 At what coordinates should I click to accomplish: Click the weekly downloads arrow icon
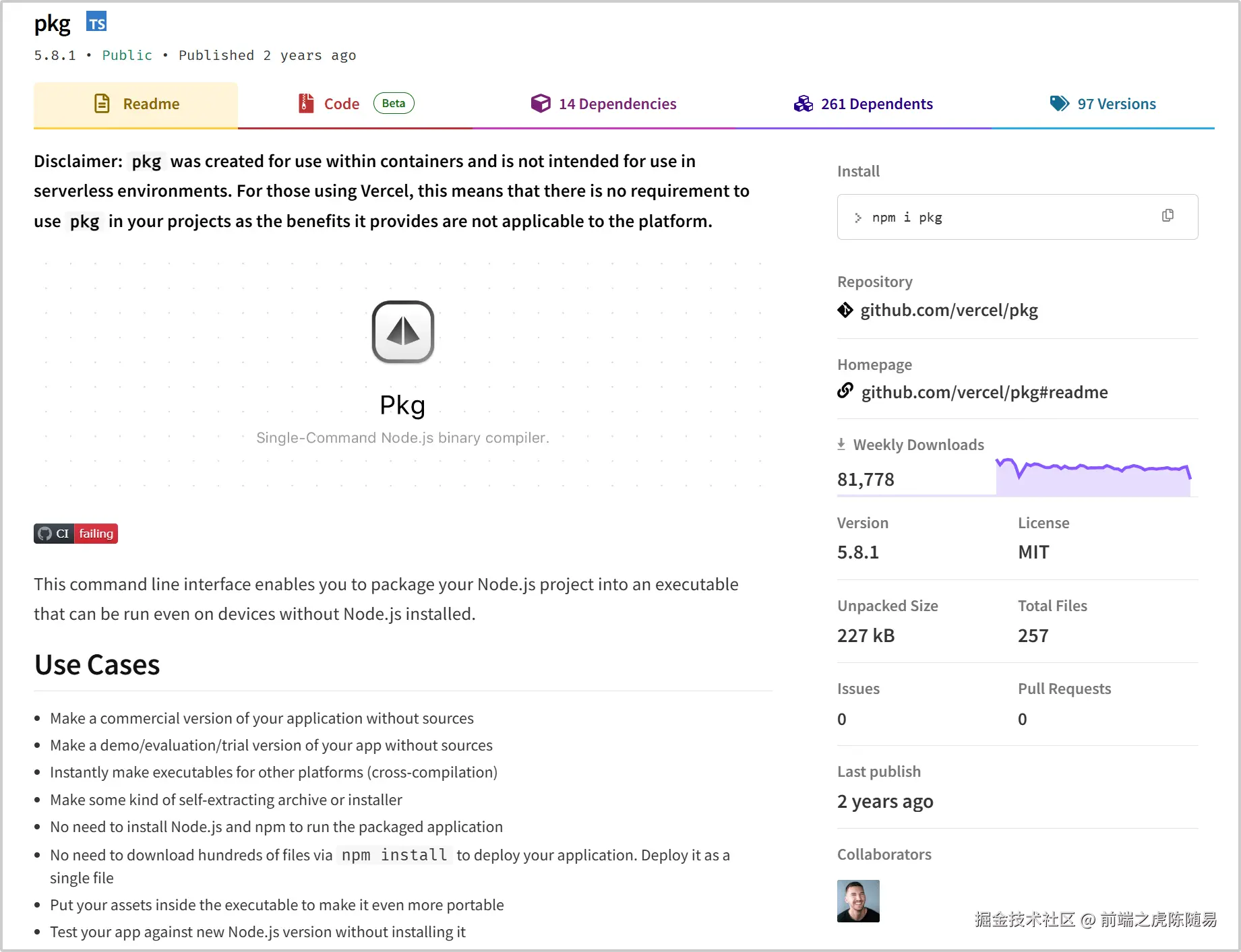point(841,444)
